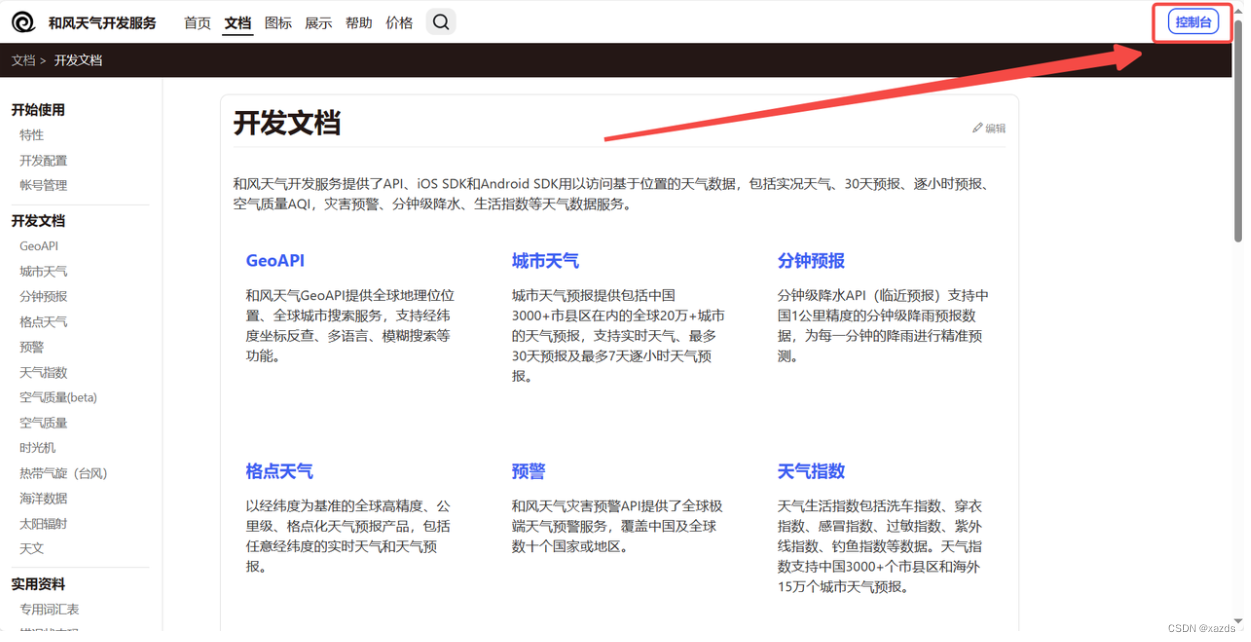Screen dimensions: 1251x642
Task: Click the 实用资料 sidebar heading
Action: pyautogui.click(x=38, y=584)
